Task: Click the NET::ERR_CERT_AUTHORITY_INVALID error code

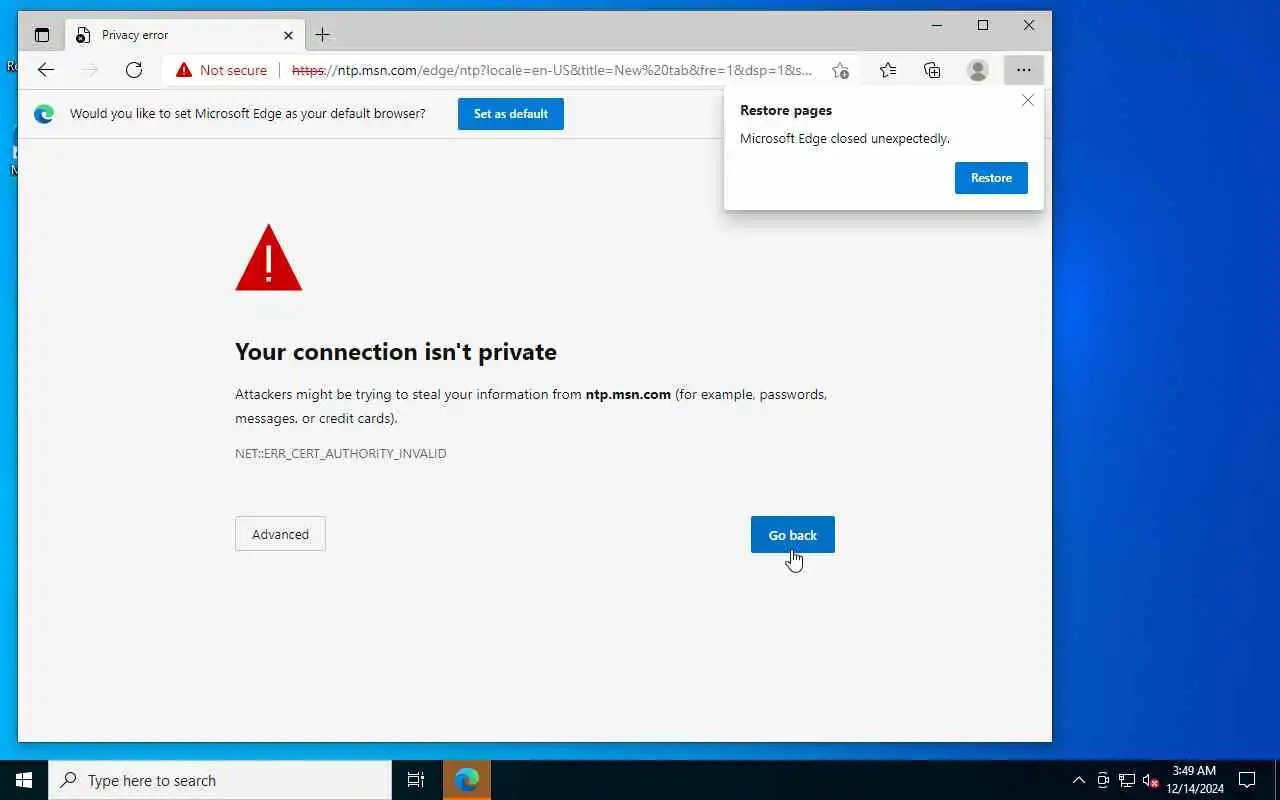Action: (x=341, y=454)
